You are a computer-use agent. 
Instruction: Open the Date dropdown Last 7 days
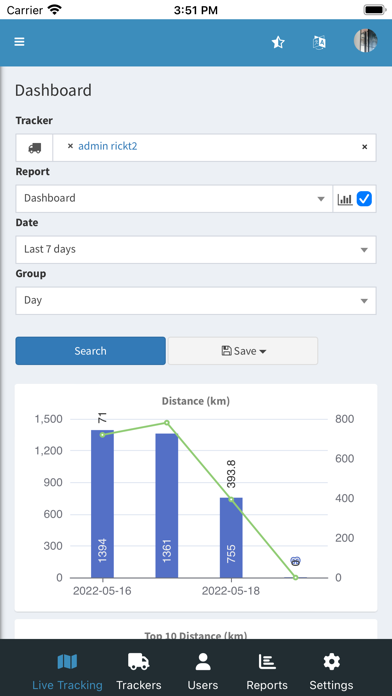(x=196, y=249)
